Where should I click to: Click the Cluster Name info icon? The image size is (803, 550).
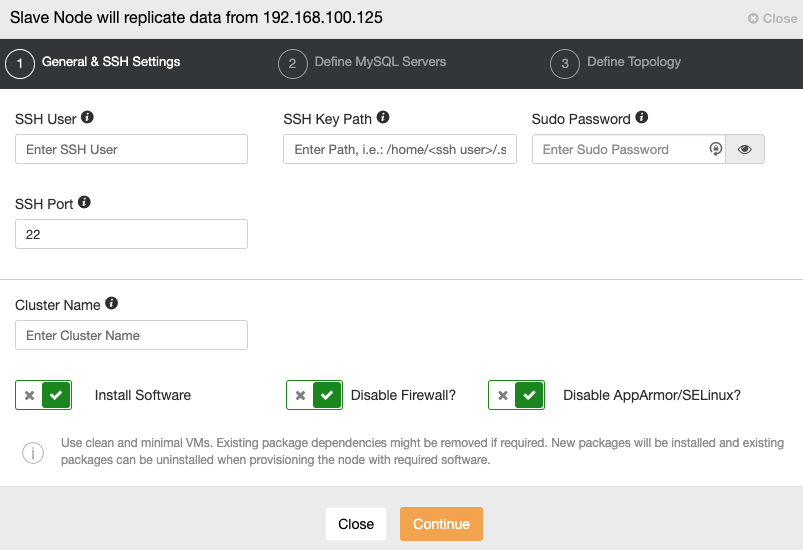(x=112, y=303)
